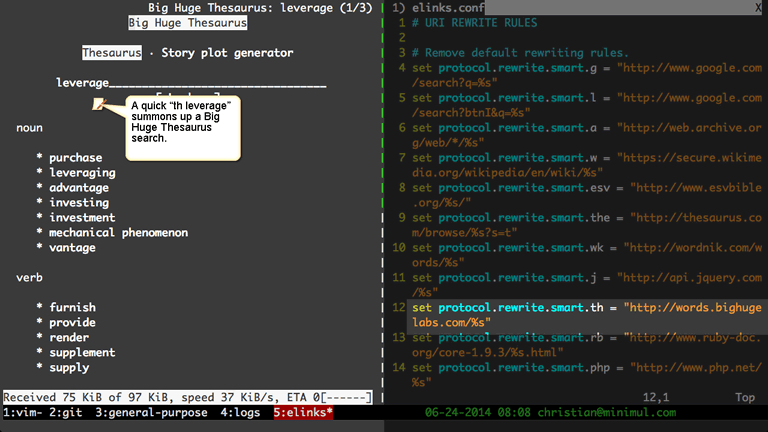Switch to the 2:git tmux window
The width and height of the screenshot is (768, 432).
(66, 412)
